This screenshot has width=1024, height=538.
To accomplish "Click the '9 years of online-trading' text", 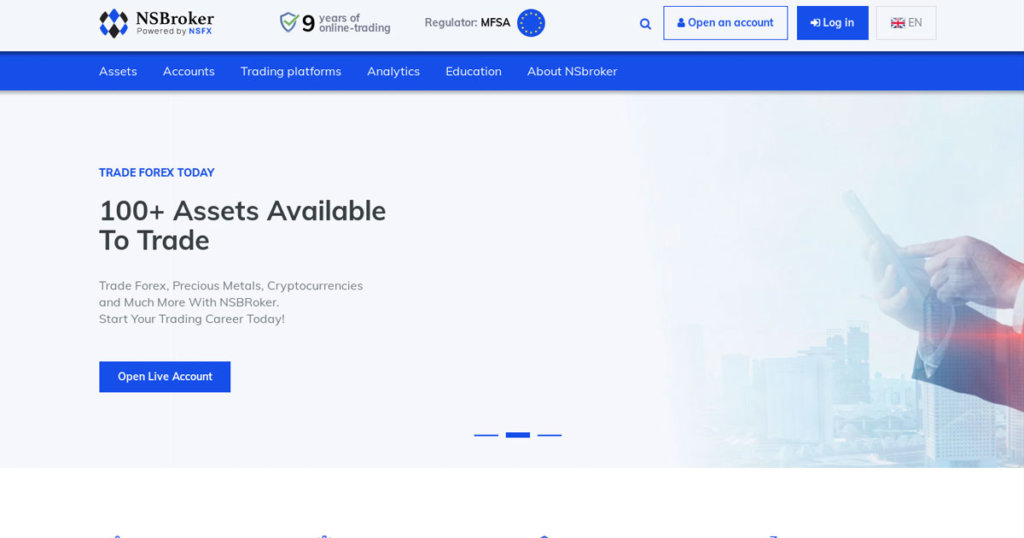I will (x=346, y=23).
